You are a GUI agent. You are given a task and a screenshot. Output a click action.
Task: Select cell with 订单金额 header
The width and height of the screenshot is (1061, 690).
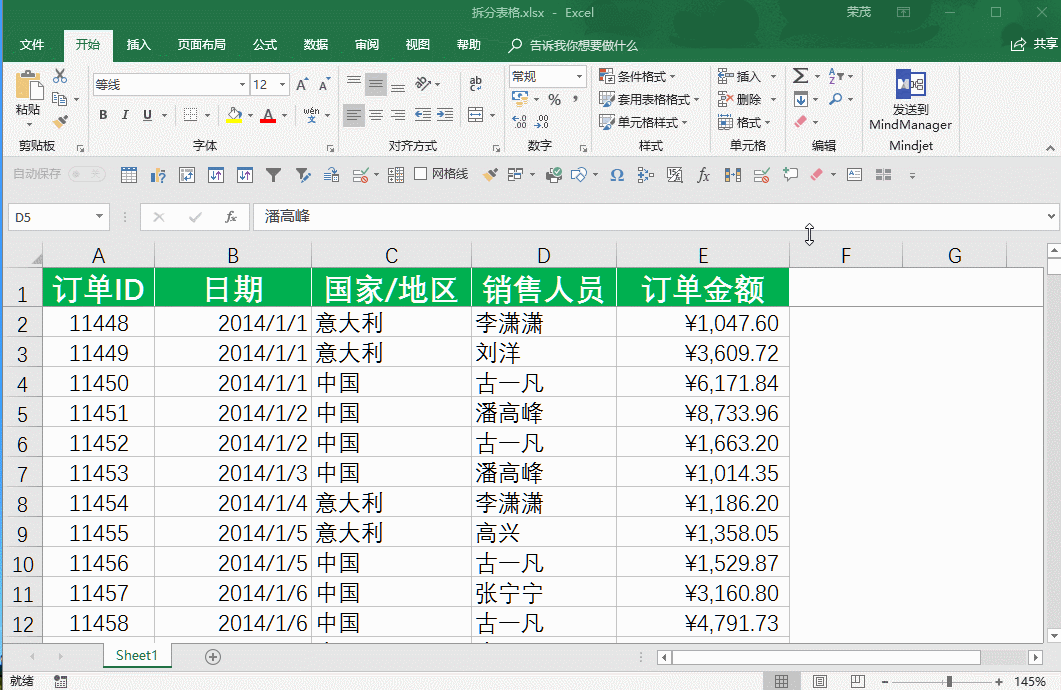click(x=702, y=288)
